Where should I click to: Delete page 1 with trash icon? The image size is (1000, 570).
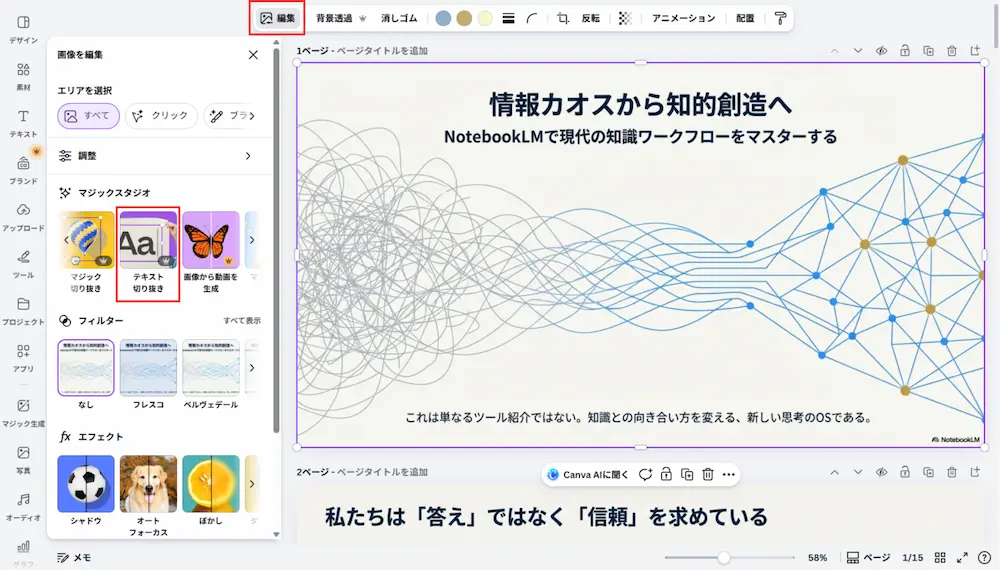952,51
